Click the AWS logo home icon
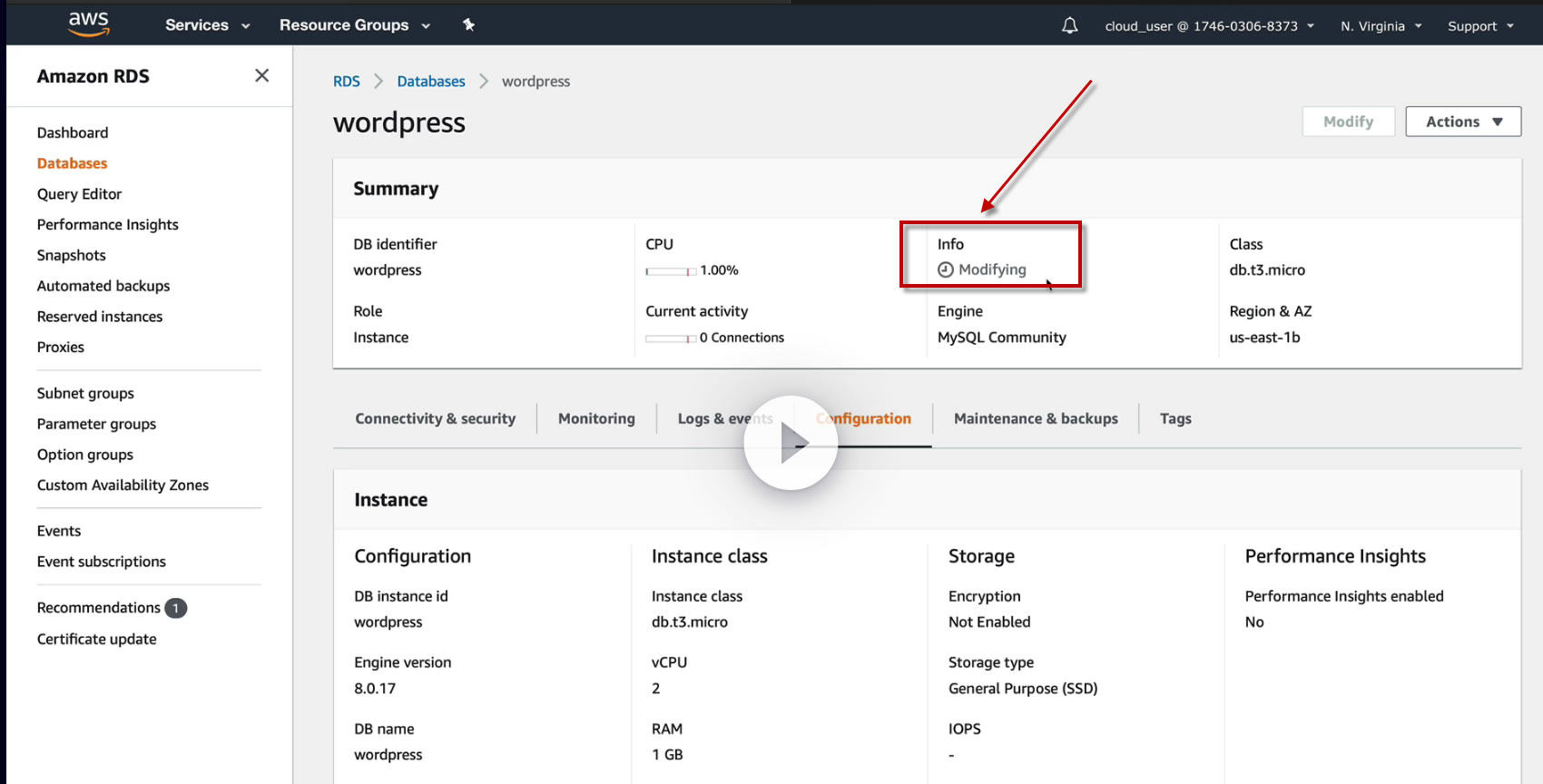 click(89, 24)
